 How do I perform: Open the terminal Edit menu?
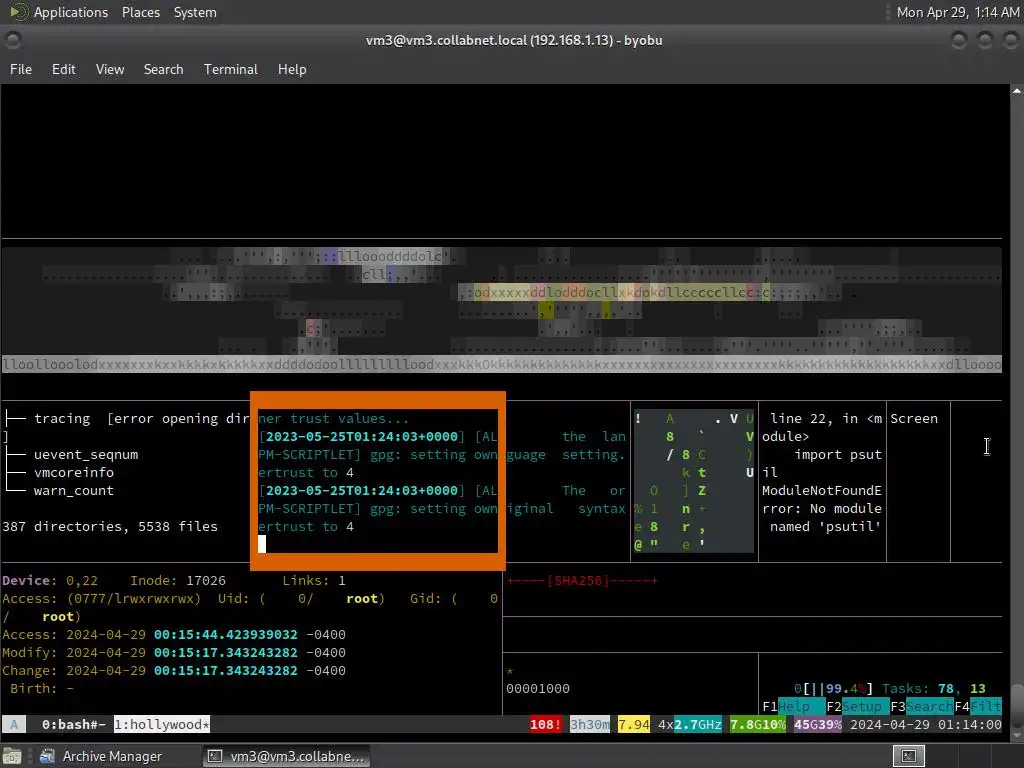coord(63,69)
